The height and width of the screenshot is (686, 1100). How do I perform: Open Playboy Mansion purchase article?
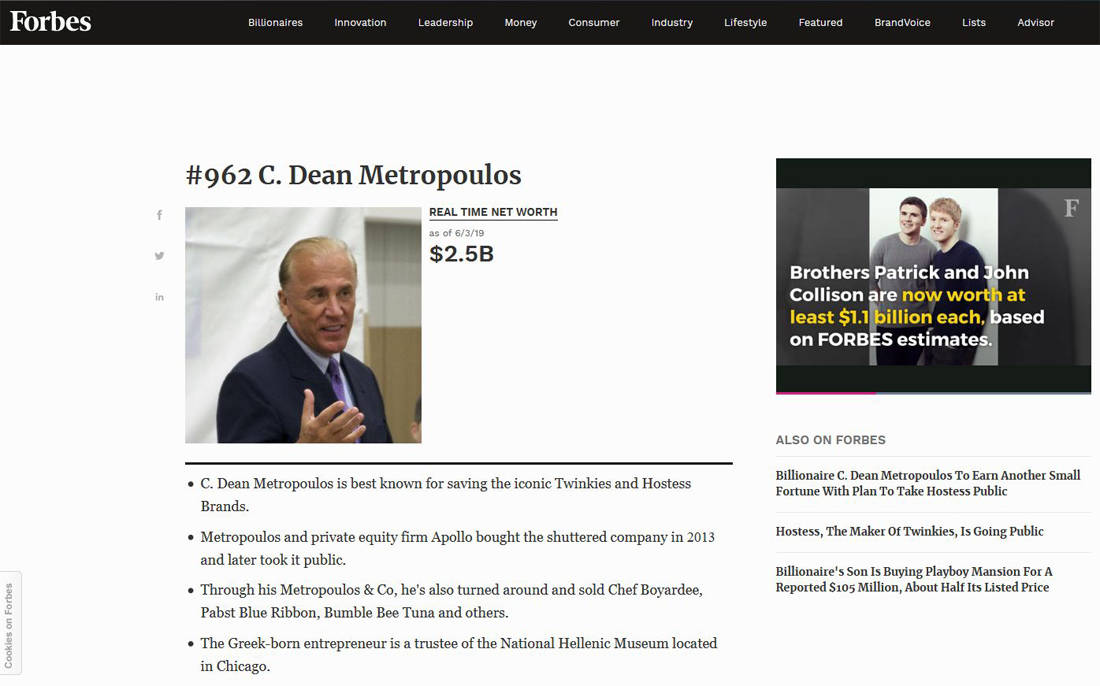click(913, 579)
